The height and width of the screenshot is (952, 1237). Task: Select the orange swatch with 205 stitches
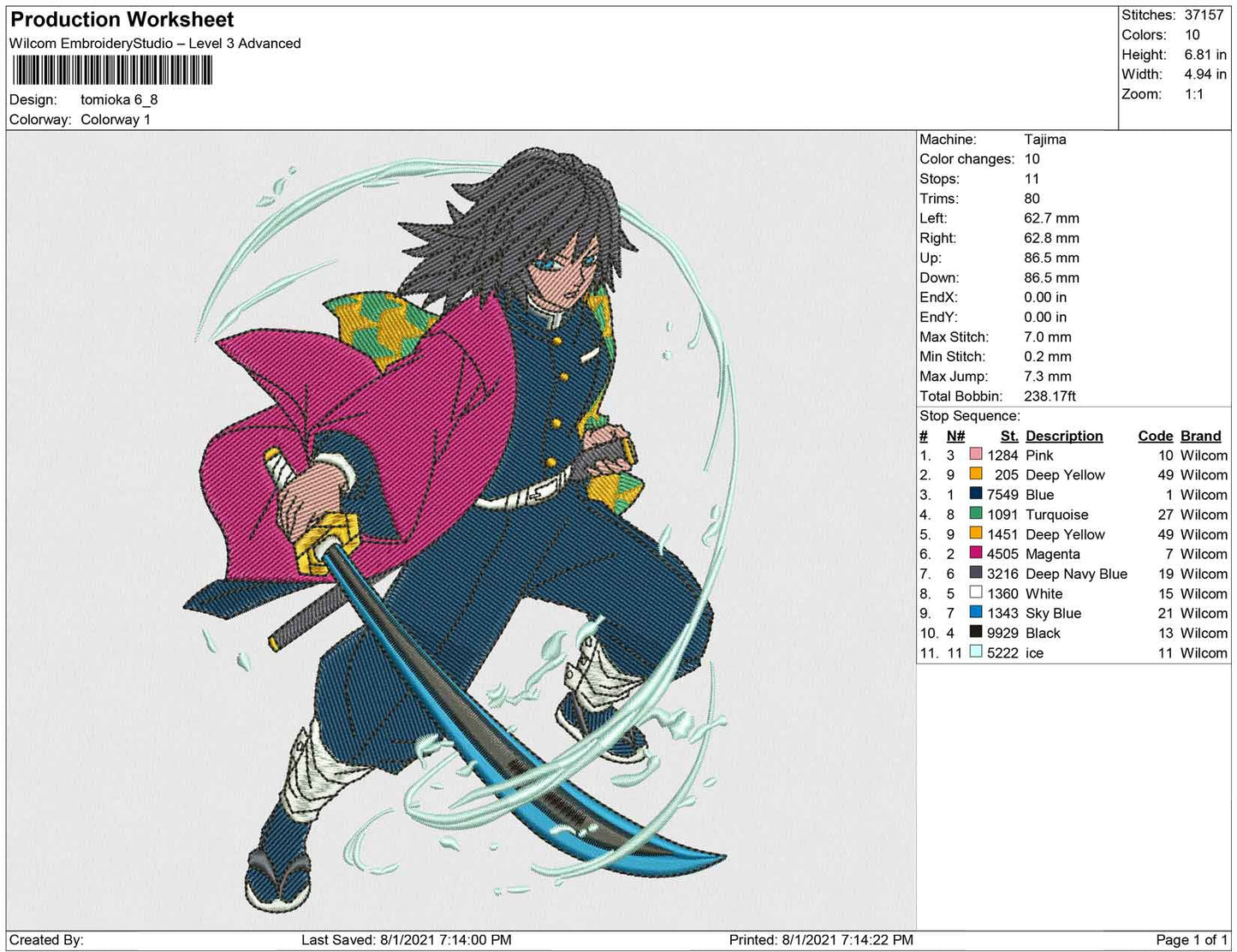(976, 474)
